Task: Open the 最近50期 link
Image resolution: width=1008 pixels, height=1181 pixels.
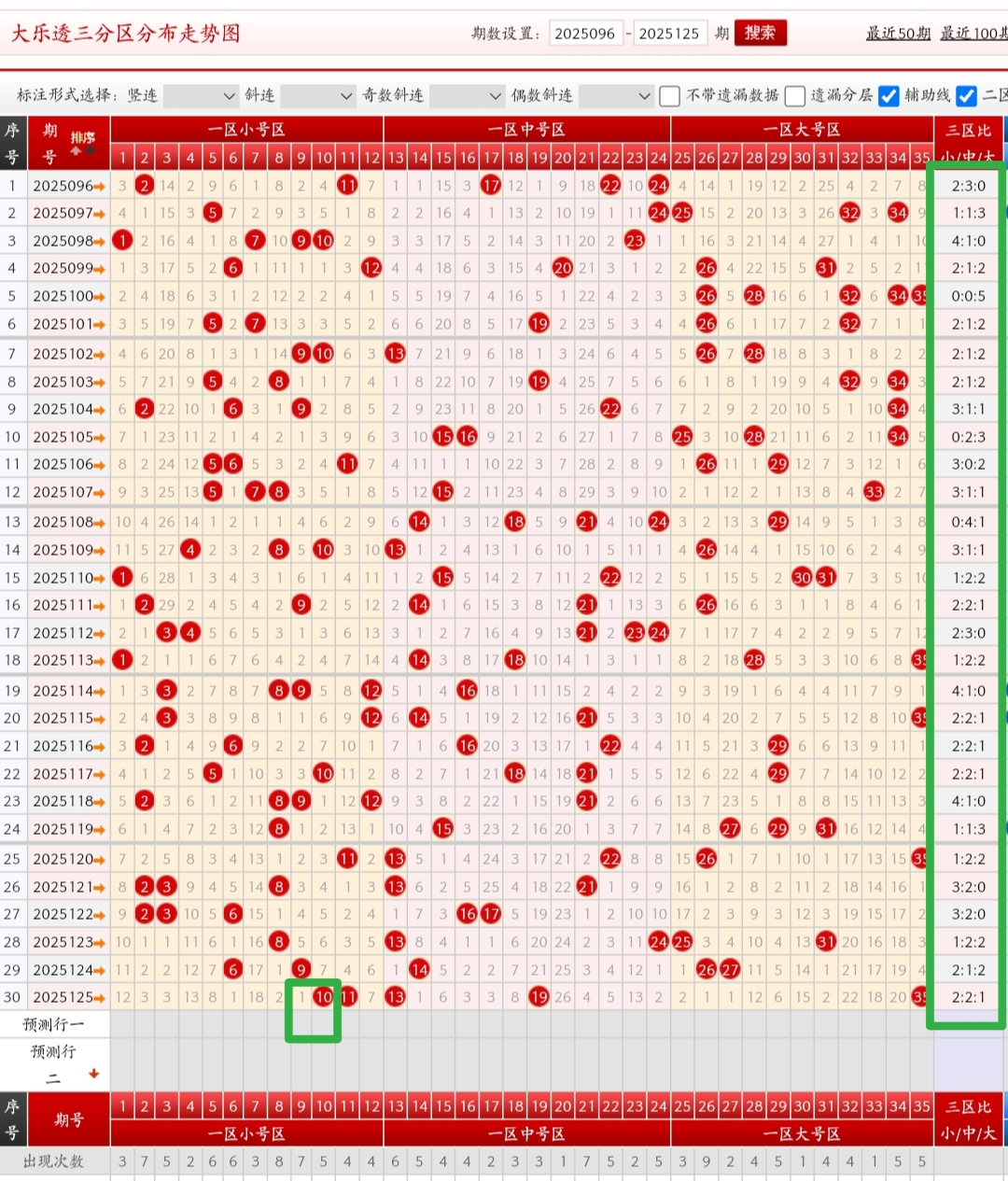Action: pos(898,34)
